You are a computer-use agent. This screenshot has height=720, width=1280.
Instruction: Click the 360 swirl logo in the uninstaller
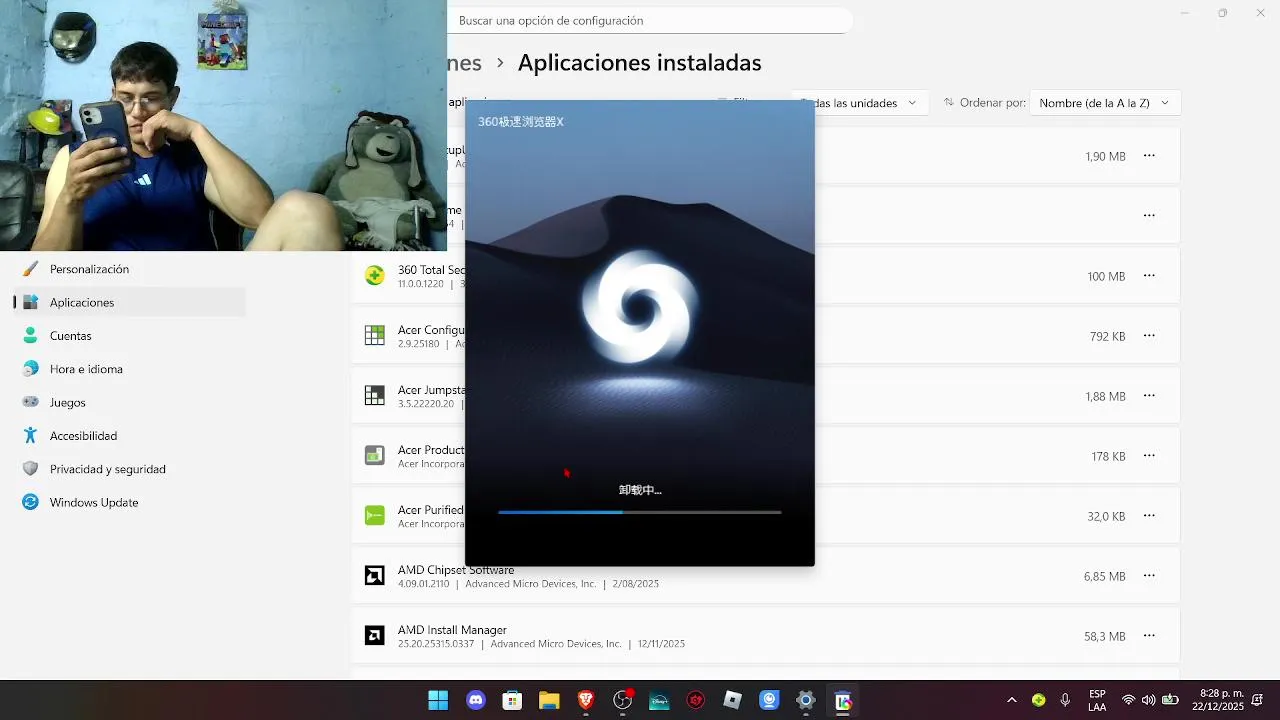[640, 306]
